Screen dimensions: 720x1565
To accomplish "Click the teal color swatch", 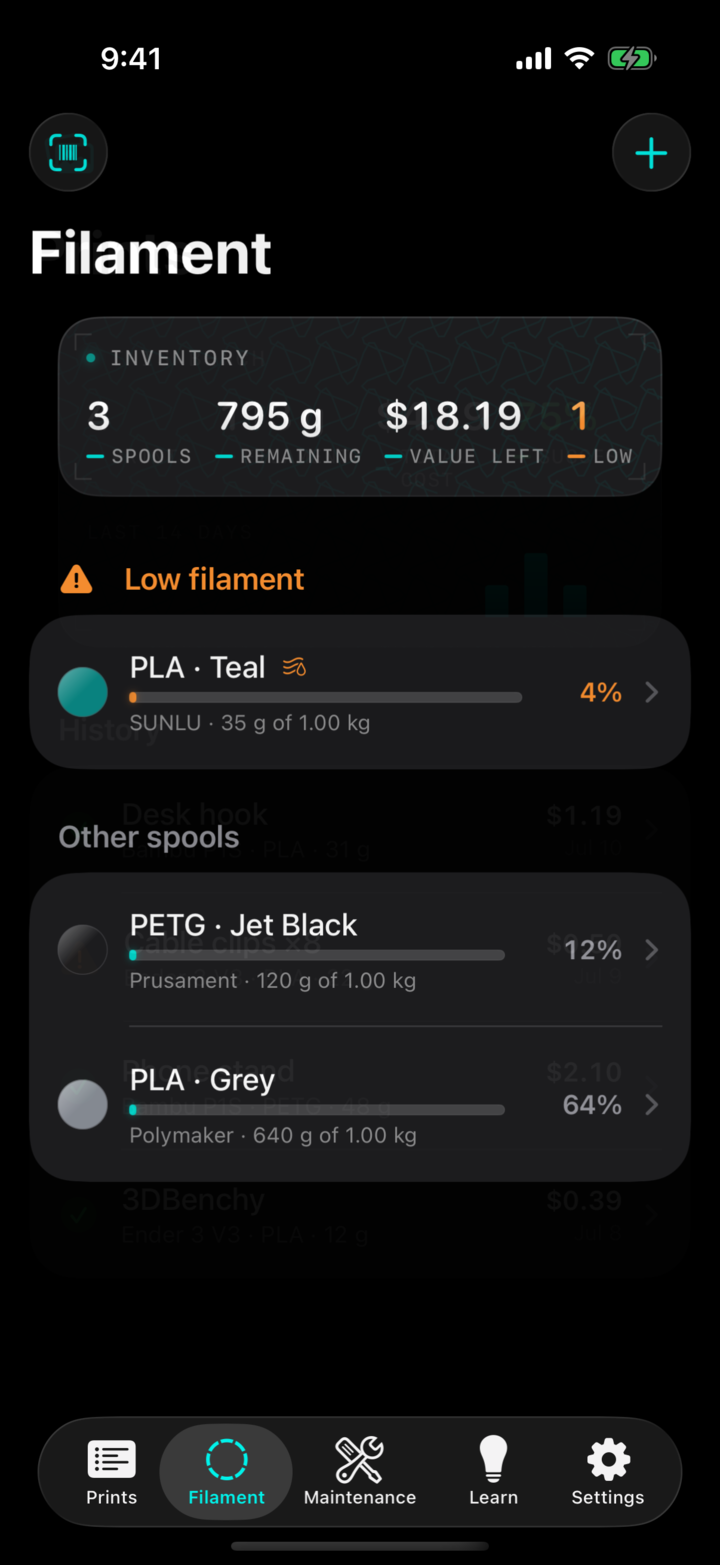I will coord(83,692).
